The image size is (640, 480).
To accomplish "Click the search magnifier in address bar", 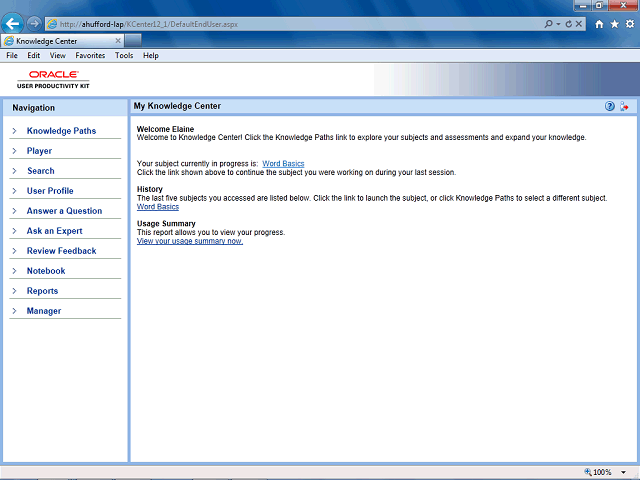I will pyautogui.click(x=548, y=24).
